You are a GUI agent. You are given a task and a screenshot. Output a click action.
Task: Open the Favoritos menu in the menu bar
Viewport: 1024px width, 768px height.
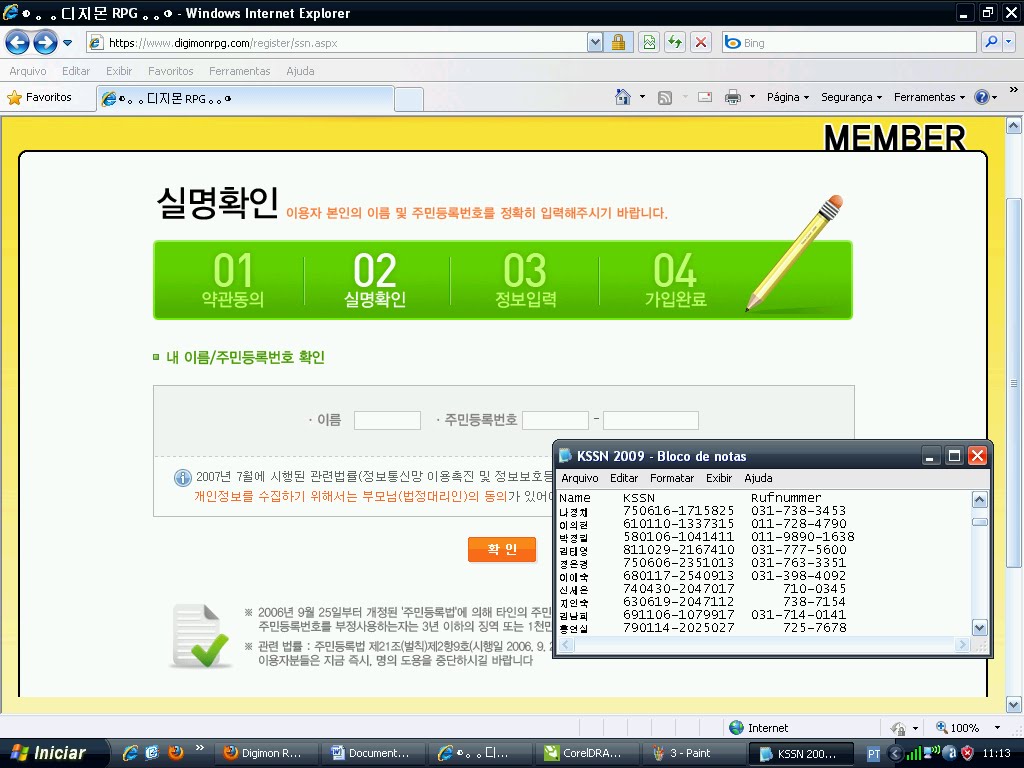coord(170,71)
